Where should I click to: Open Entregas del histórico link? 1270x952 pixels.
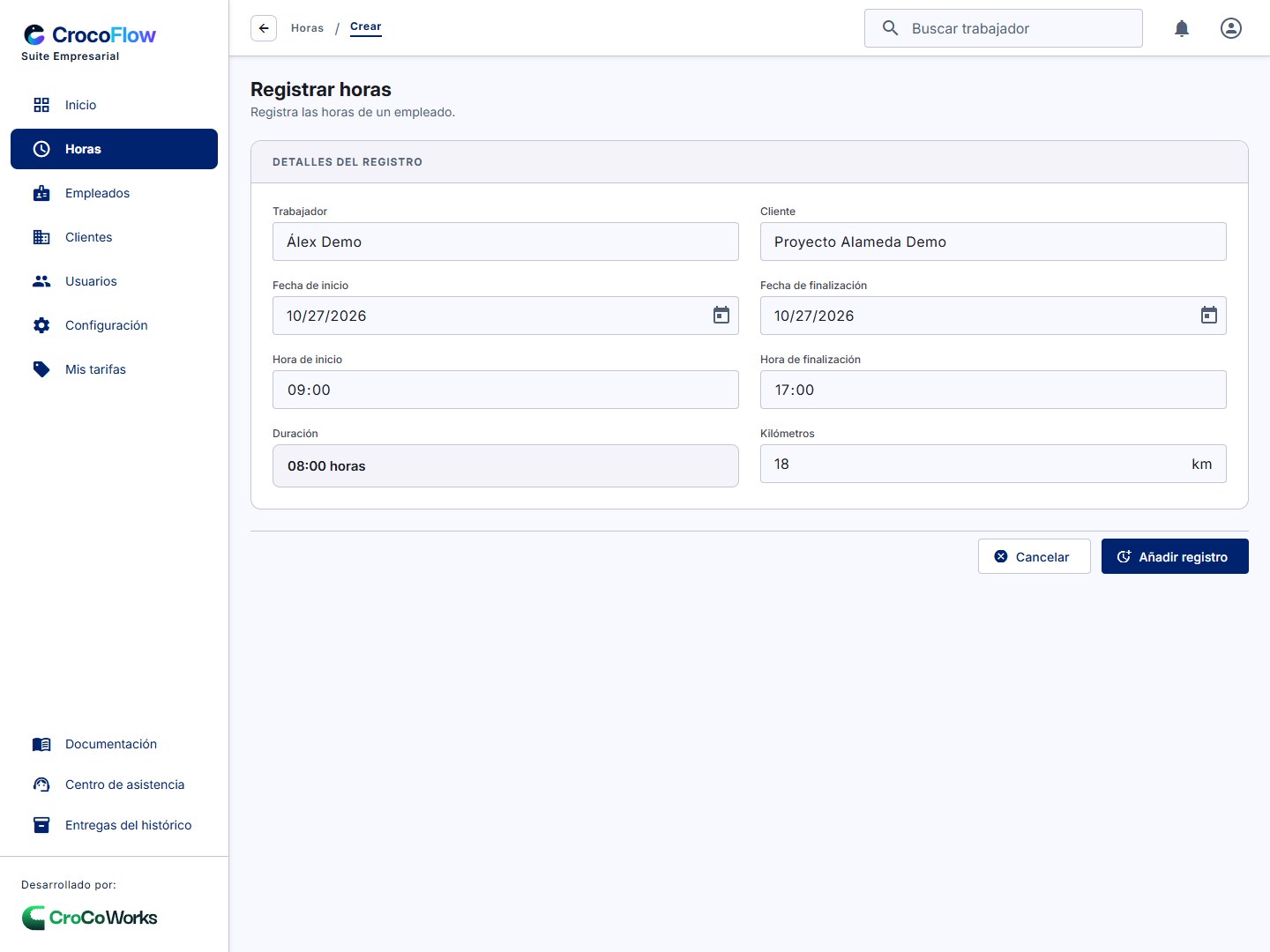[114, 825]
